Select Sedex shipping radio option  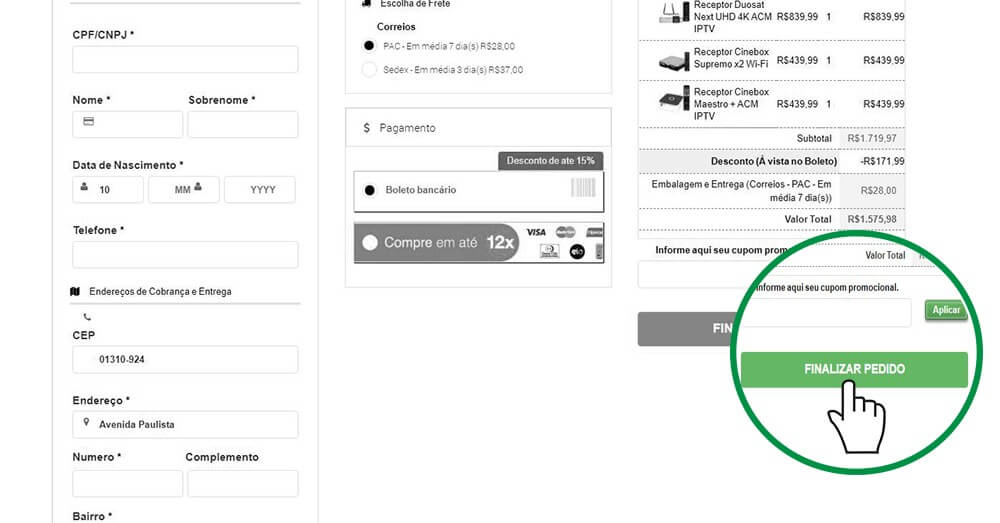coord(369,70)
